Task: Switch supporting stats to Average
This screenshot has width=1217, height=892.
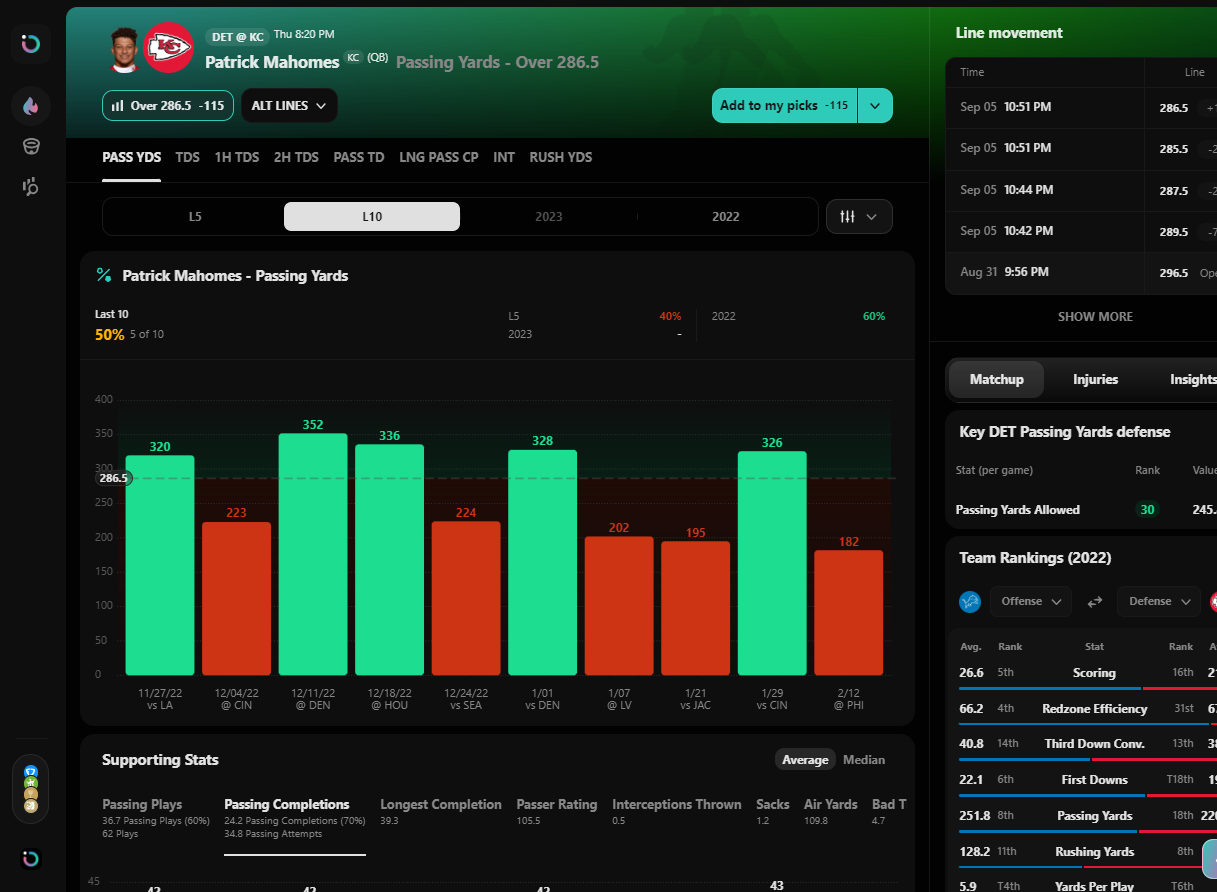Action: [x=805, y=760]
